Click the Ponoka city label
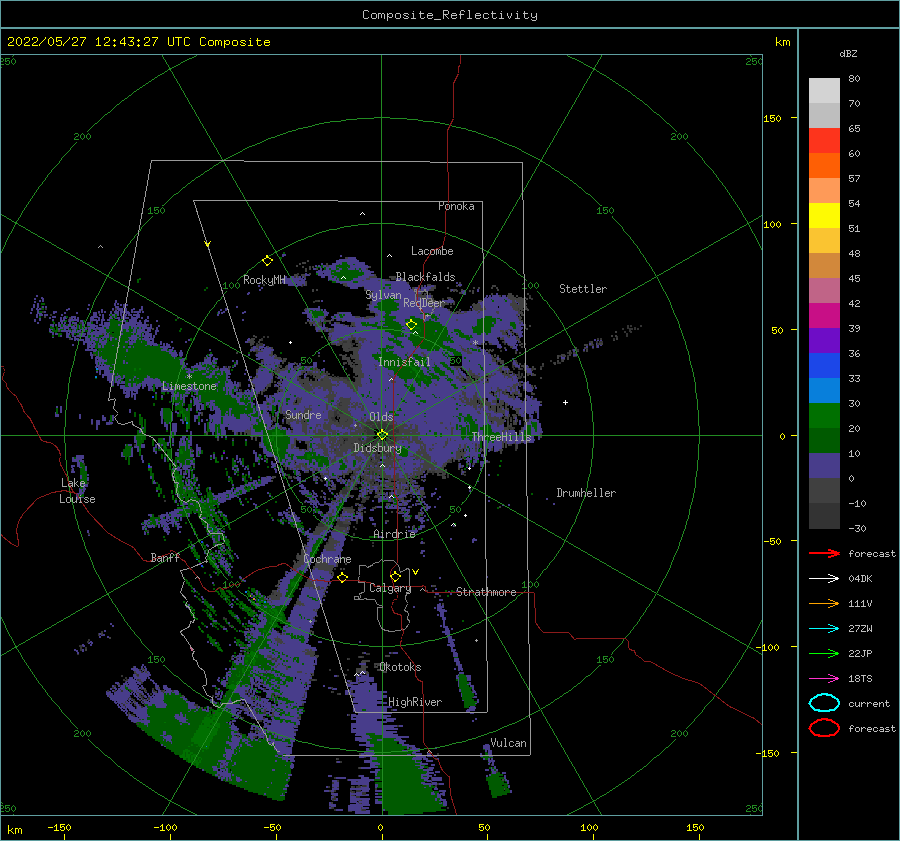Viewport: 900px width, 841px height. 456,206
